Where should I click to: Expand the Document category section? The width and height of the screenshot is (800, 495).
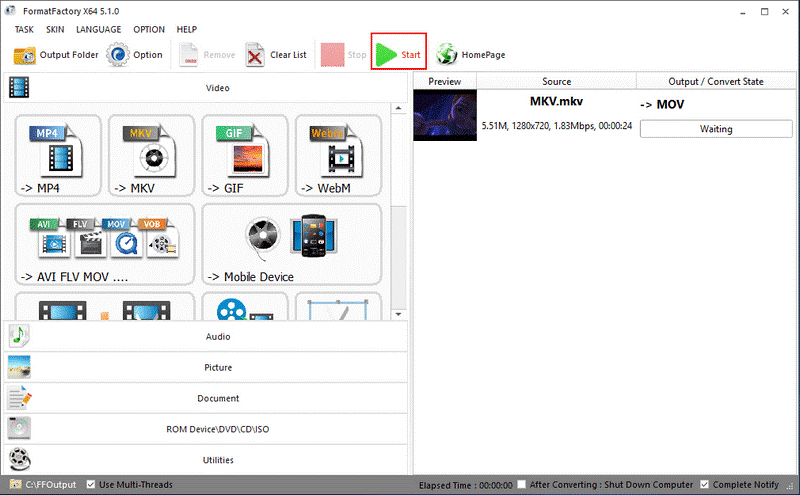click(206, 398)
